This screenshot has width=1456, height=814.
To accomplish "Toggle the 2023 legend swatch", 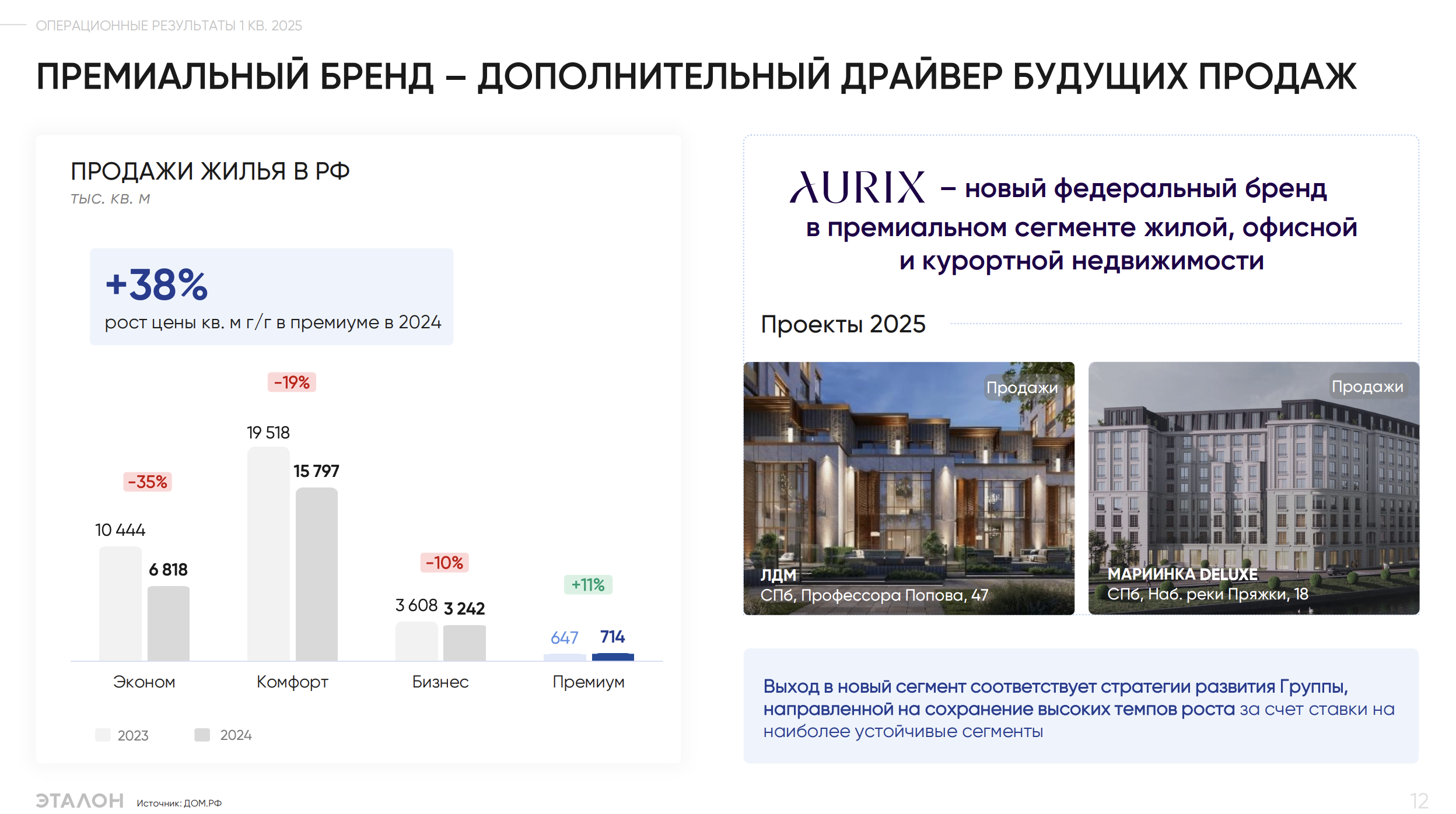I will (103, 735).
